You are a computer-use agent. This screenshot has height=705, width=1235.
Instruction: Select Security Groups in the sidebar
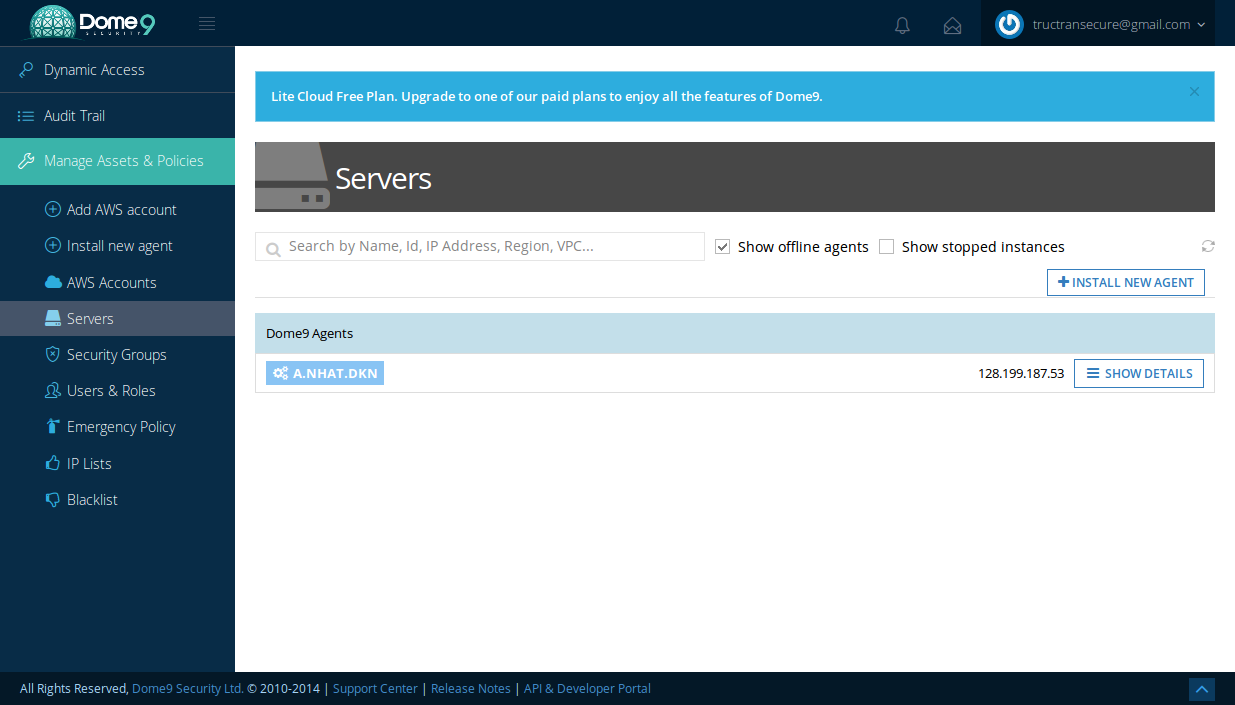click(x=116, y=355)
